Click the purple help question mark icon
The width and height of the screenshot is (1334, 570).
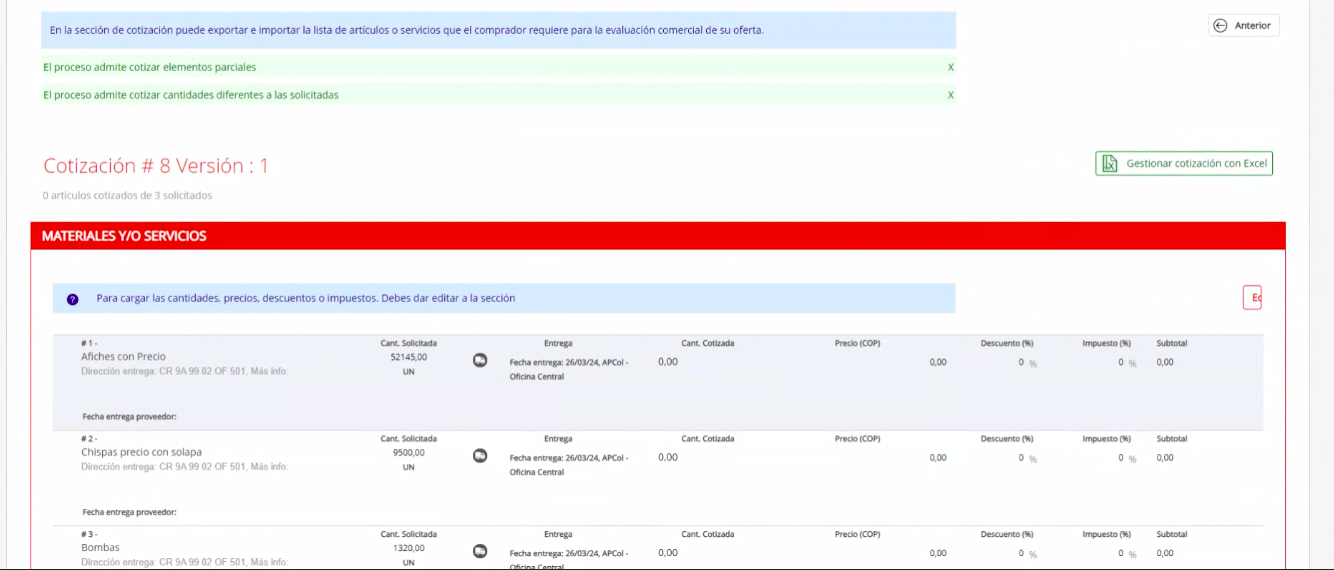(x=73, y=299)
